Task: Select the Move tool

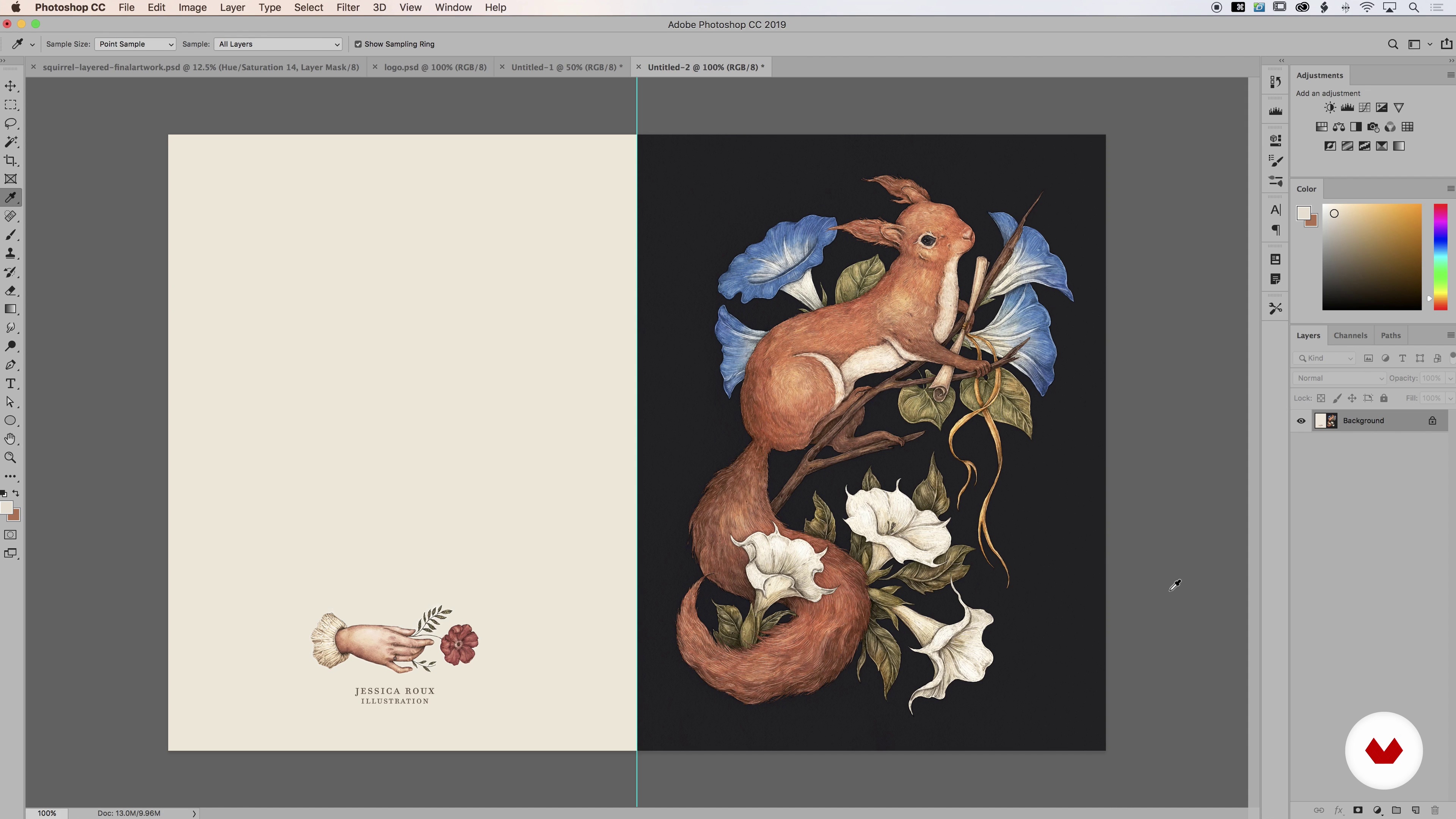Action: click(11, 86)
